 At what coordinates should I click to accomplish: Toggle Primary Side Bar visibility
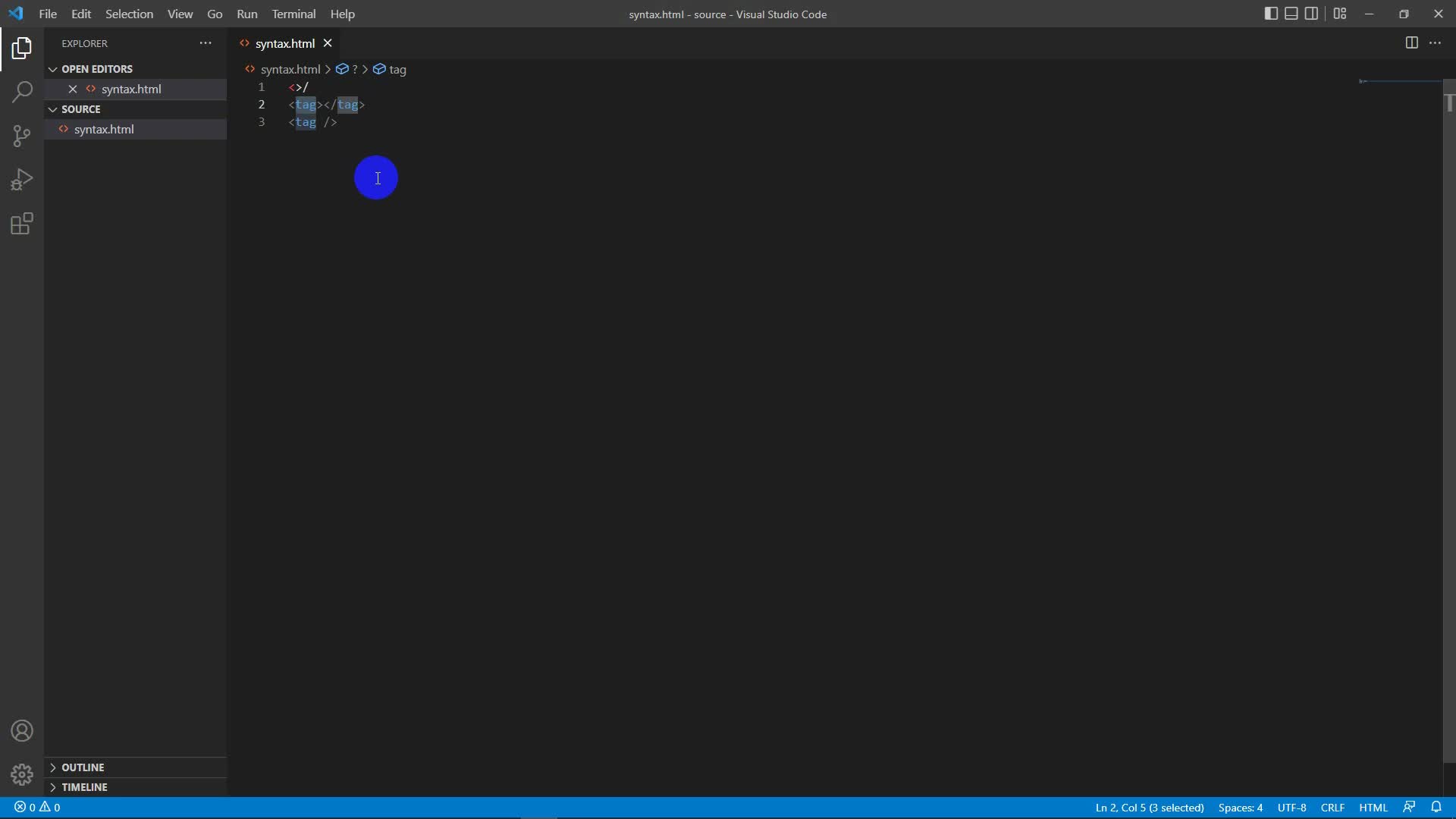[x=1271, y=14]
